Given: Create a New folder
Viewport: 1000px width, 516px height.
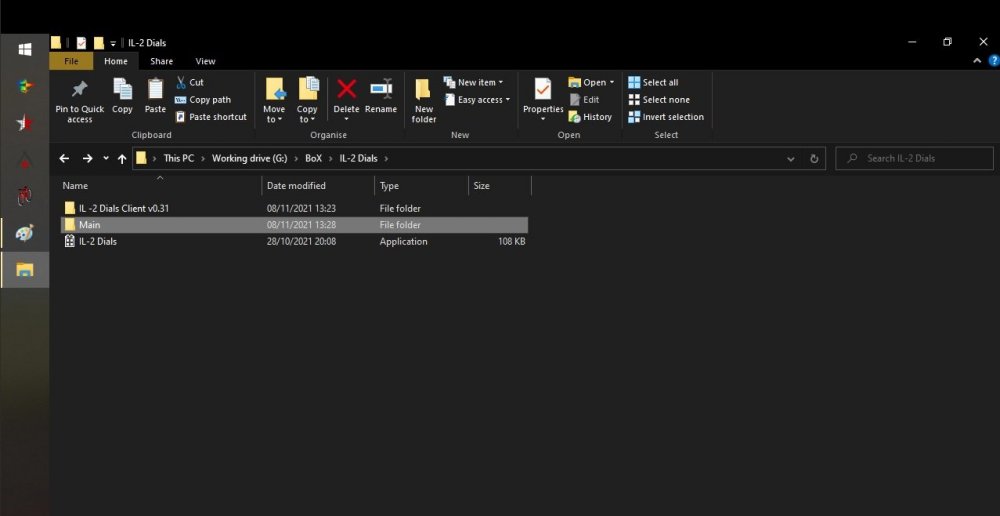Looking at the screenshot, I should coord(423,101).
